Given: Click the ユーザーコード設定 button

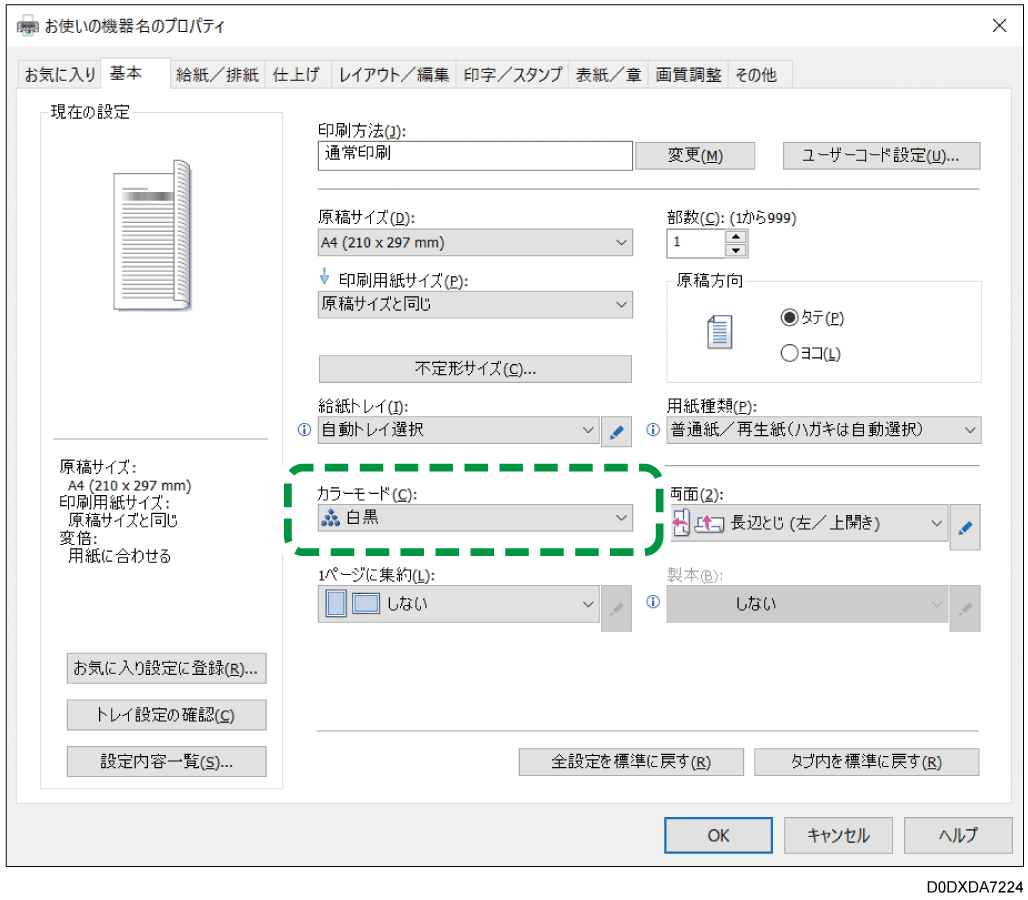Looking at the screenshot, I should click(x=880, y=156).
